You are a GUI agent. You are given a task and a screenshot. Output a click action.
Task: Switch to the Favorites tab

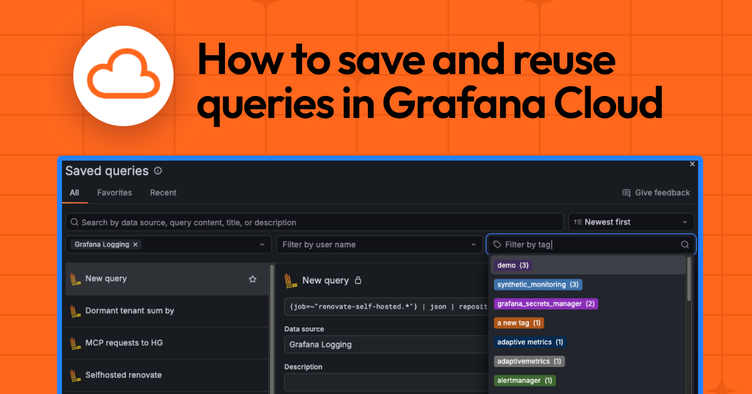(114, 193)
